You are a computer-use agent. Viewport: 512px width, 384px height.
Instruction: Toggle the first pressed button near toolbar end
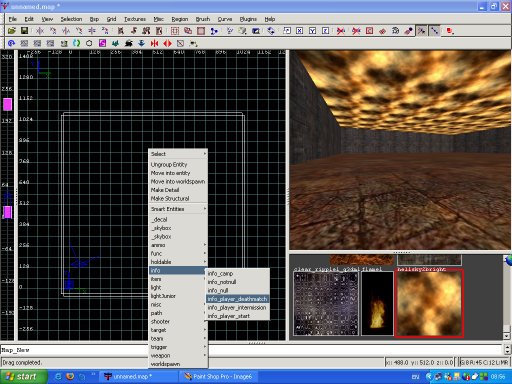(x=422, y=31)
